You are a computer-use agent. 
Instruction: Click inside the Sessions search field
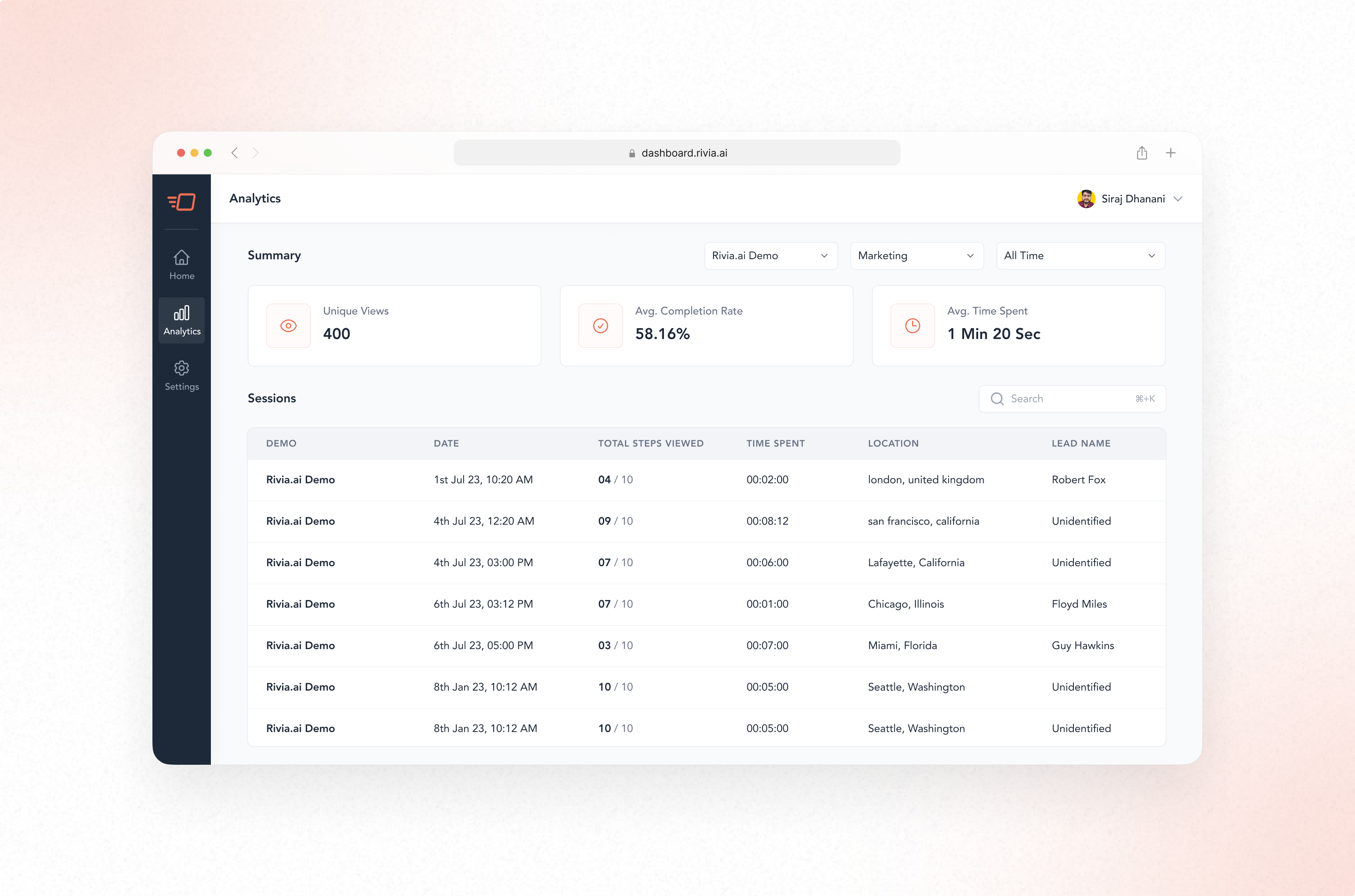click(1068, 398)
